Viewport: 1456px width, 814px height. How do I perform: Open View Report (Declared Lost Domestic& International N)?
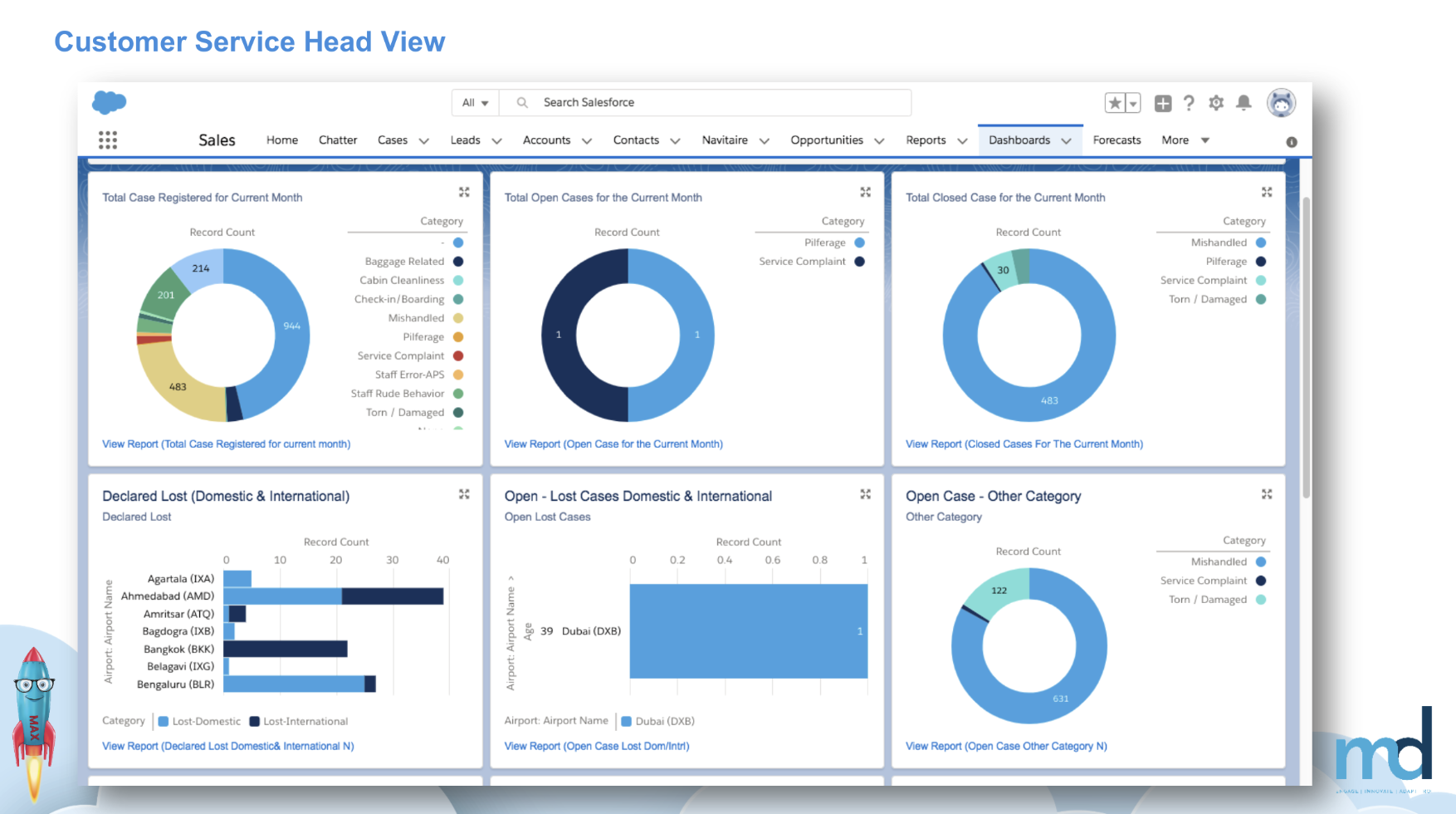[x=228, y=747]
